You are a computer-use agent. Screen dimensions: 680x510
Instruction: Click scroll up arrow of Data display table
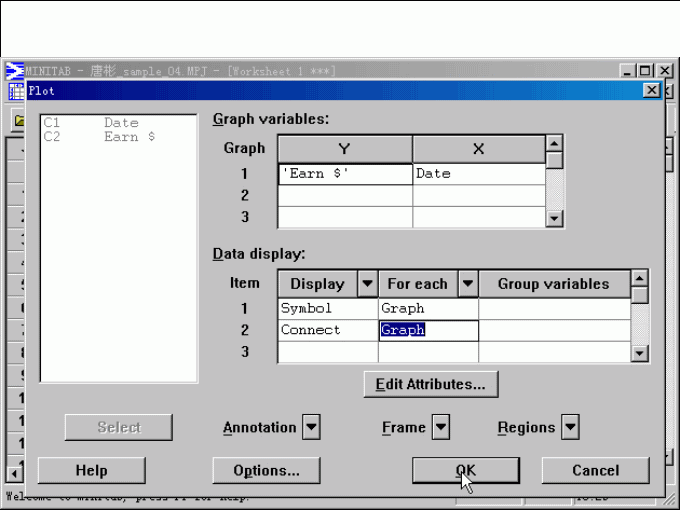click(x=640, y=279)
